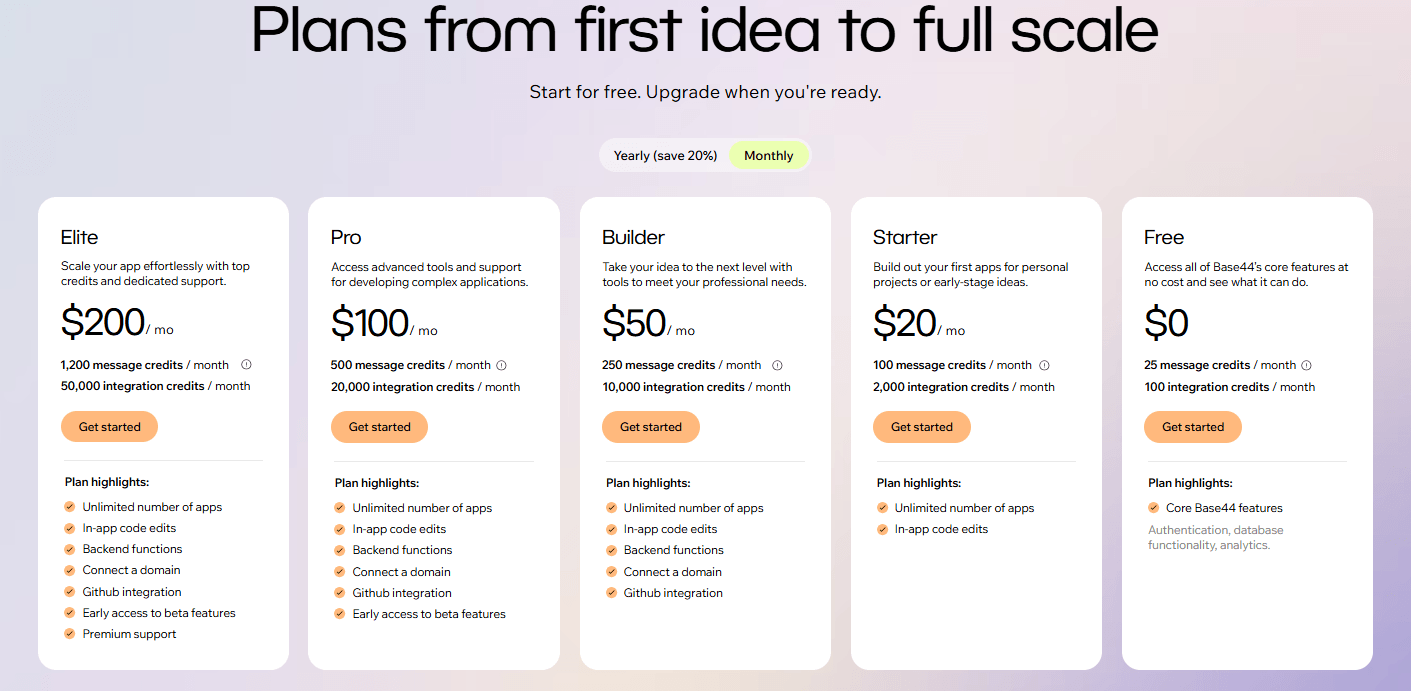
Task: Open the info icon next to Pro's 500 message credits
Action: tap(500, 364)
